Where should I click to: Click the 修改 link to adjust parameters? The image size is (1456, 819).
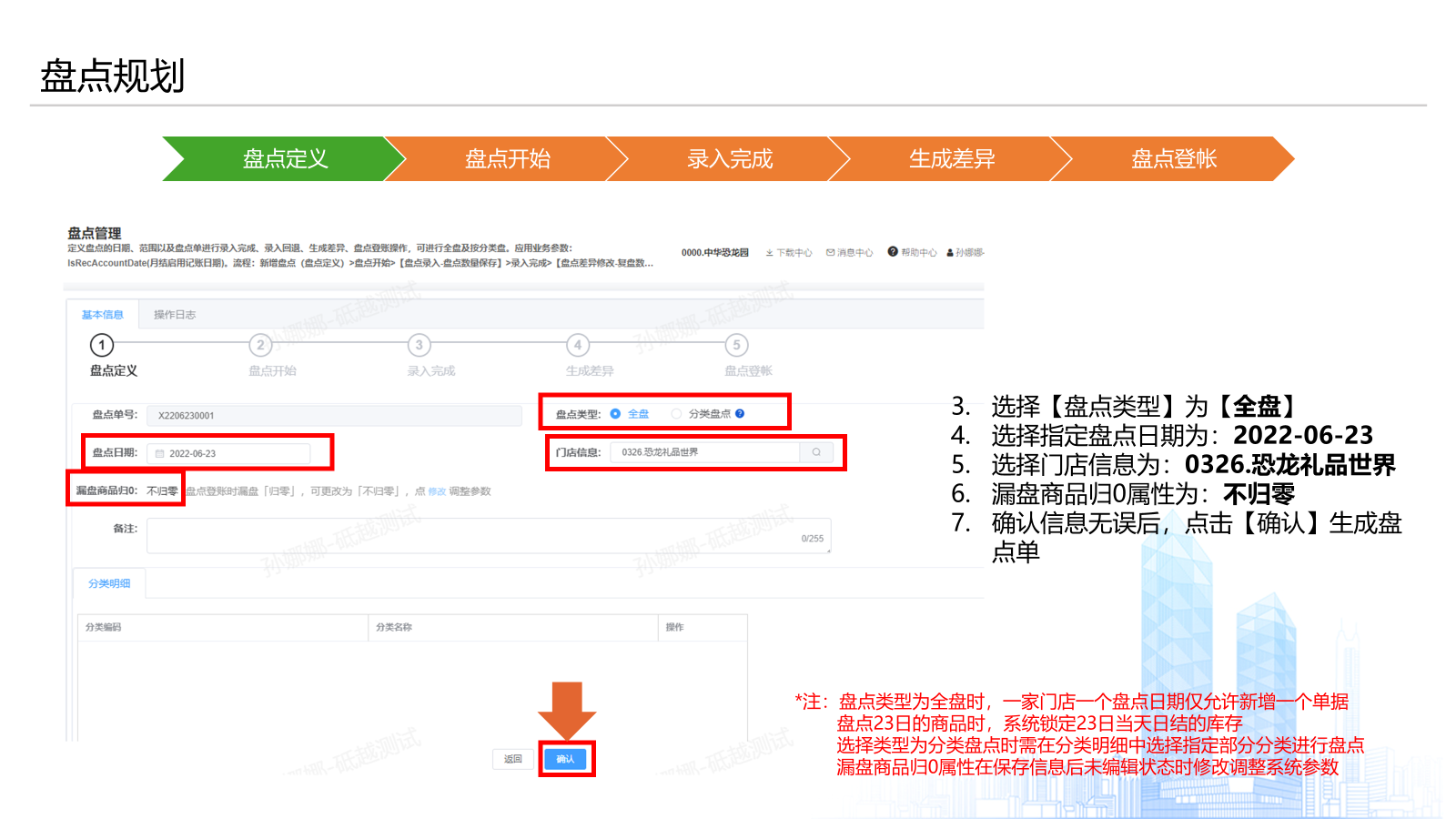click(437, 491)
